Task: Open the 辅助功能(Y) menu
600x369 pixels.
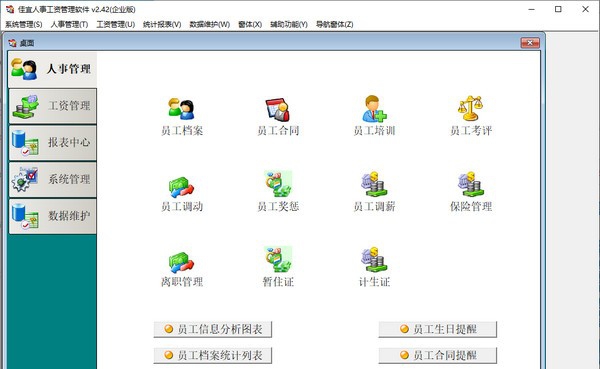Action: [289, 24]
